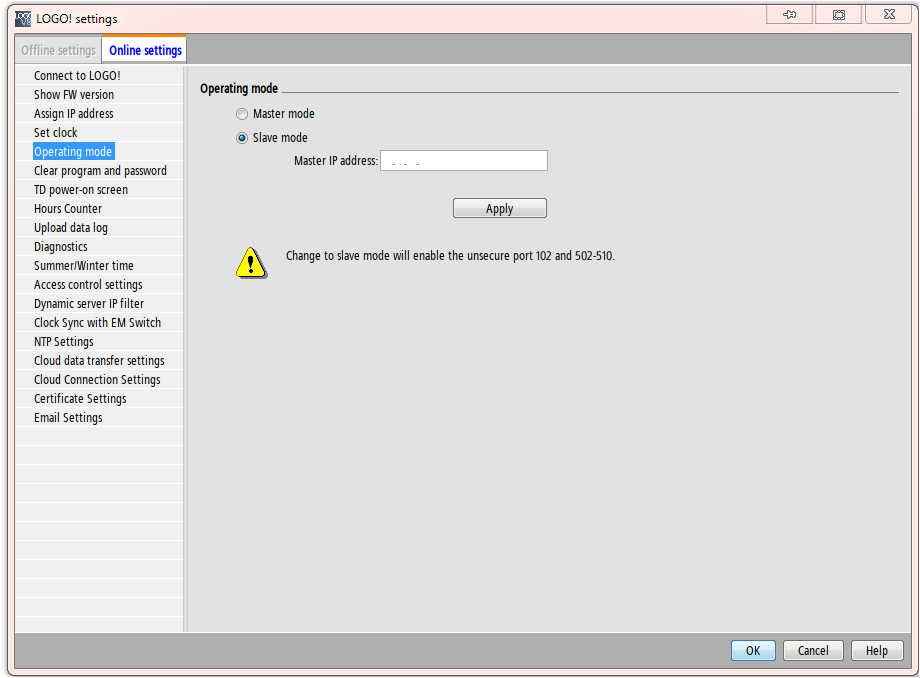
Task: Select Set clock entry
Action: (x=55, y=133)
